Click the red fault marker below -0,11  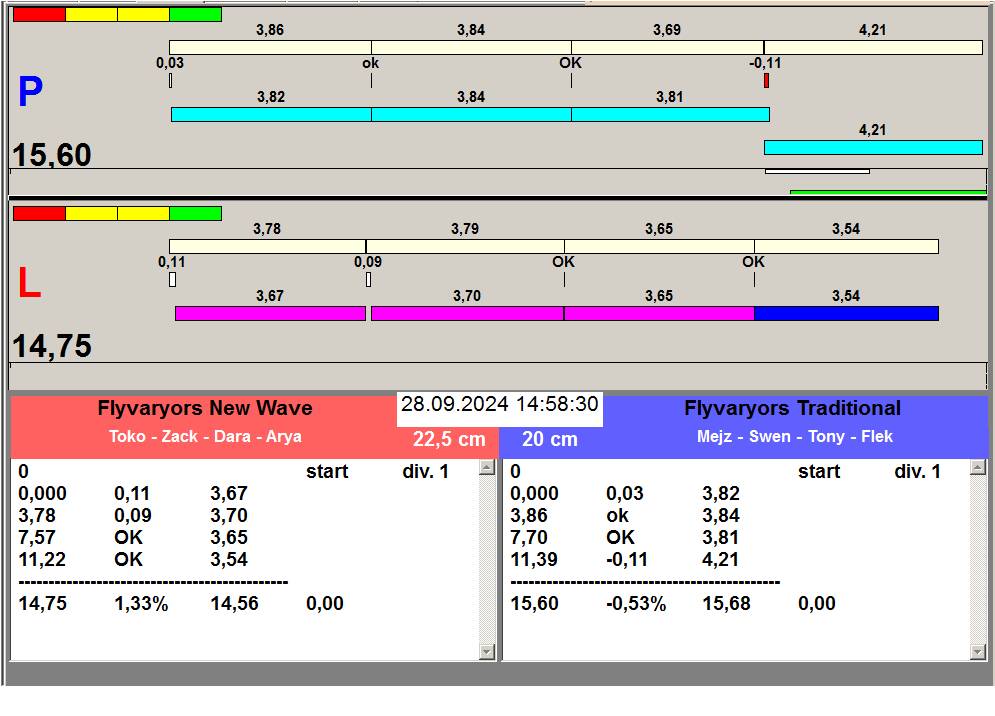[x=766, y=80]
